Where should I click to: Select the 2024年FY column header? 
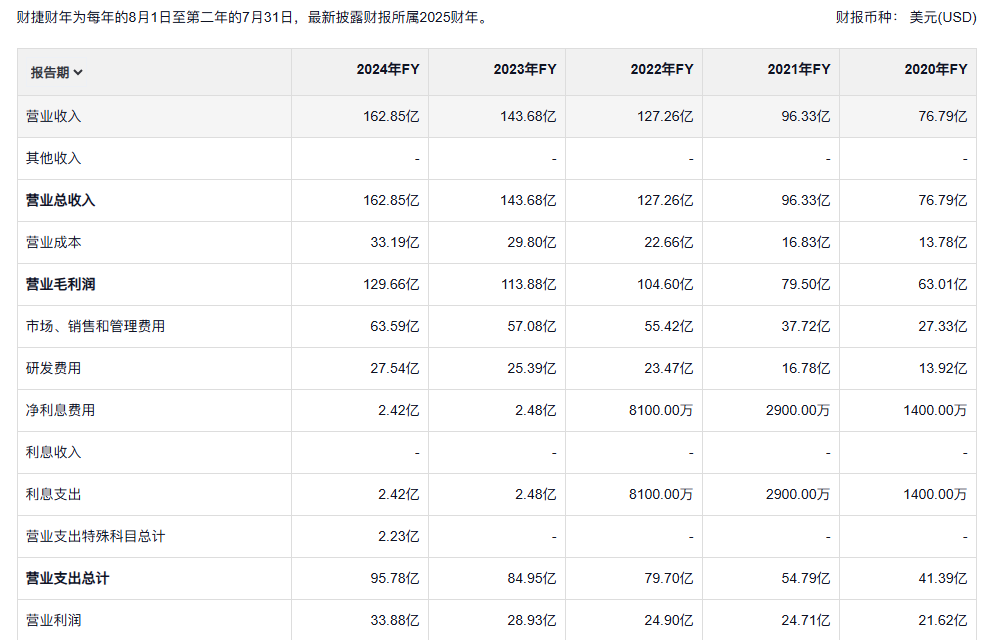[x=388, y=70]
